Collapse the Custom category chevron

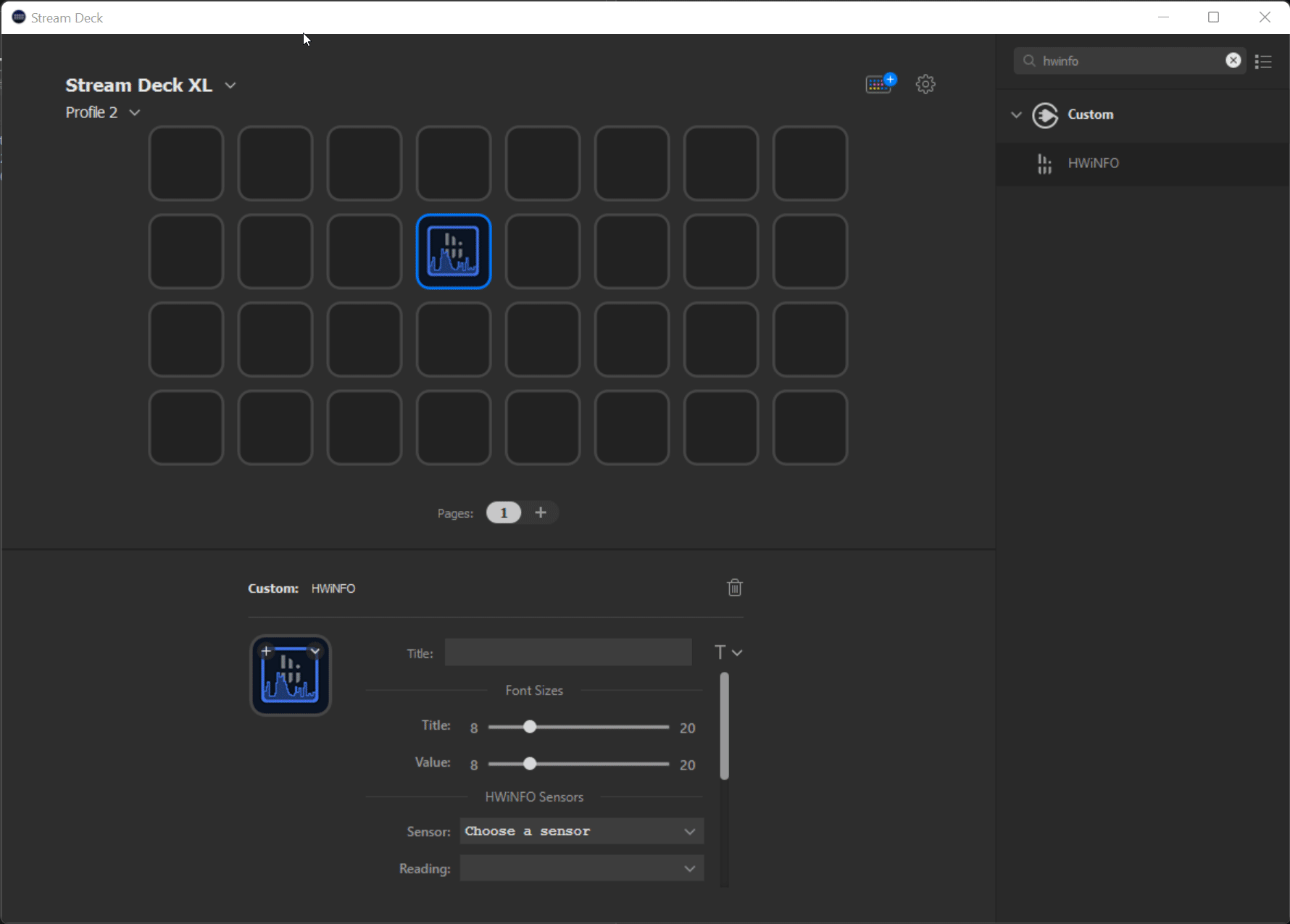tap(1016, 115)
